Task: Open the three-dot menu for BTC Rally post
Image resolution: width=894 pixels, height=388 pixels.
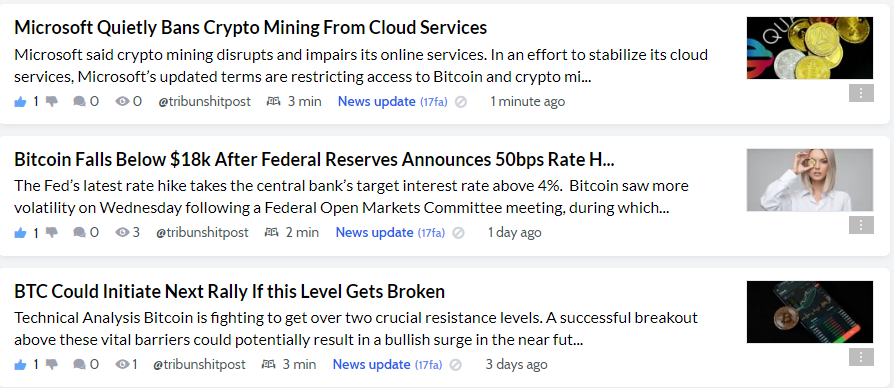Action: point(861,357)
